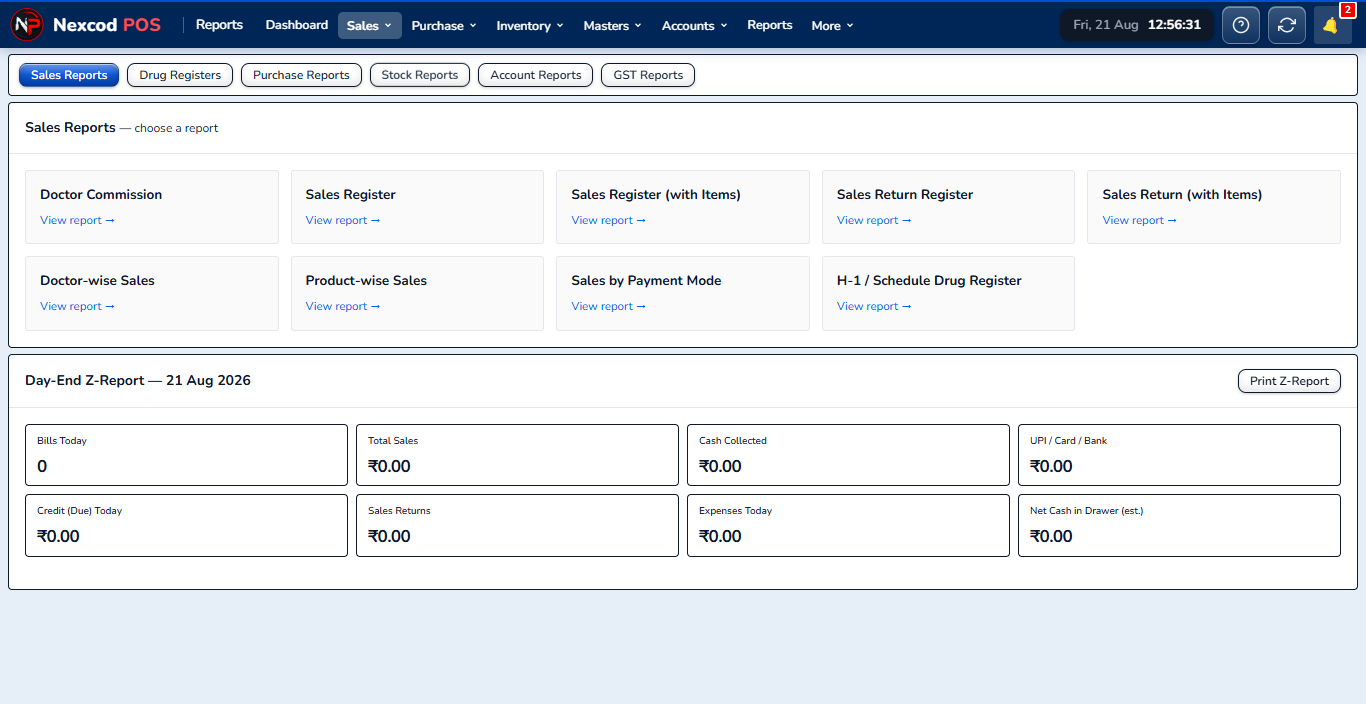Expand the Masters menu dropdown
This screenshot has width=1366, height=704.
coord(613,25)
